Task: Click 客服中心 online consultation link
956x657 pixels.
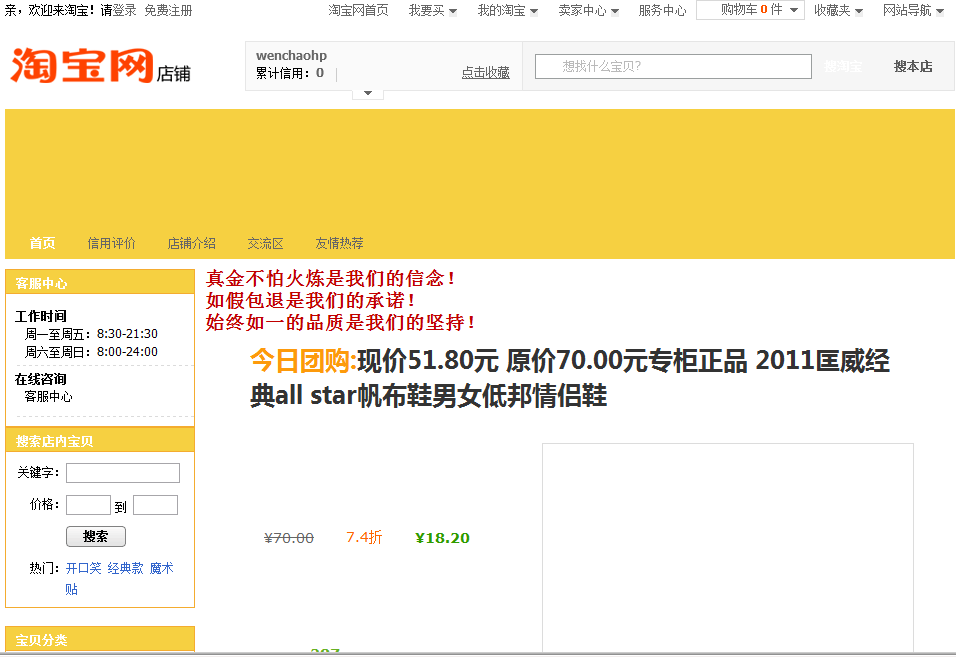Action: [x=48, y=397]
